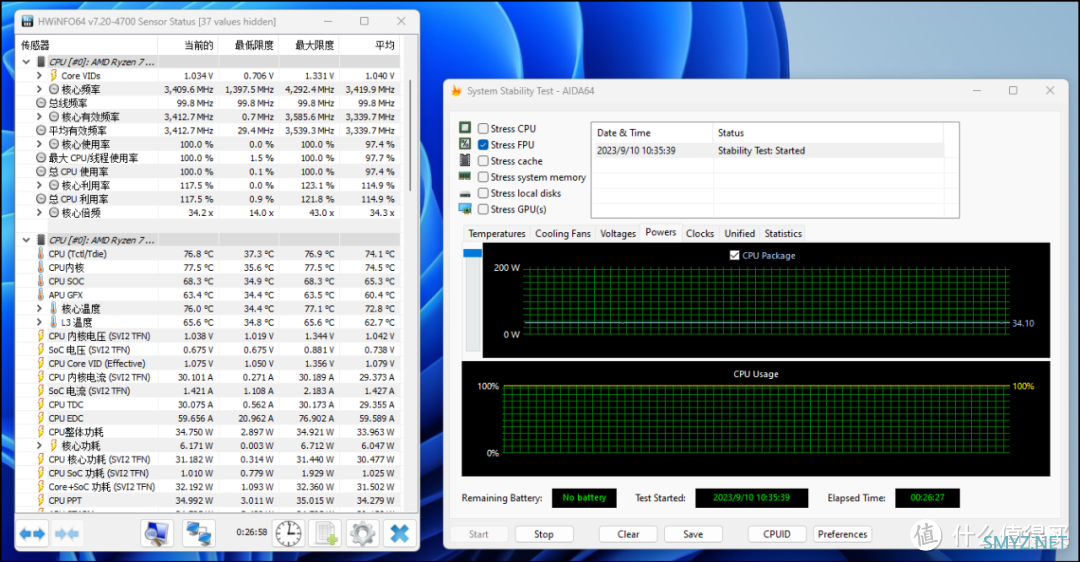This screenshot has height=562, width=1080.
Task: Open the Voltages tab
Action: tap(618, 233)
